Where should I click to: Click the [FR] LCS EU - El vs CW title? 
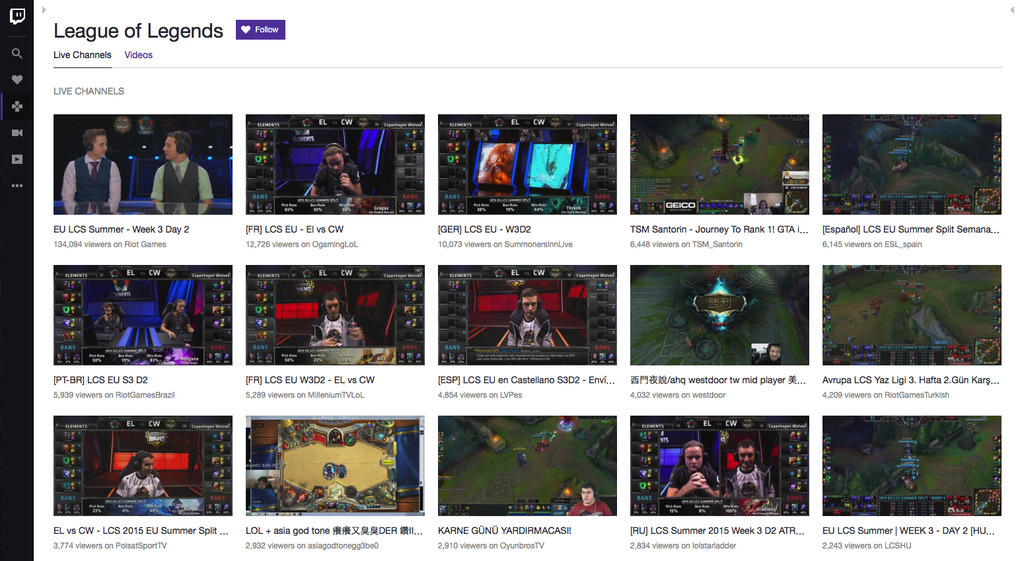pyautogui.click(x=295, y=229)
